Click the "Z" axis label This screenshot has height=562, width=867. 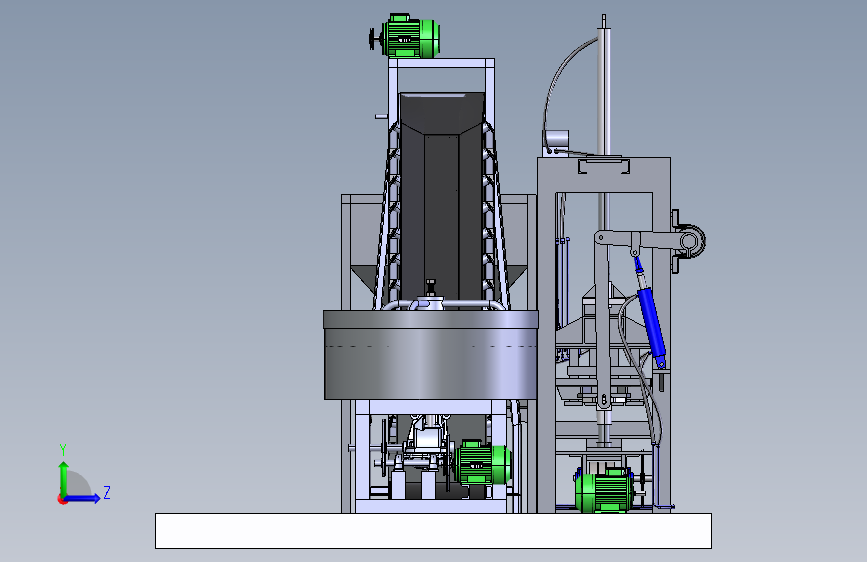pos(107,492)
